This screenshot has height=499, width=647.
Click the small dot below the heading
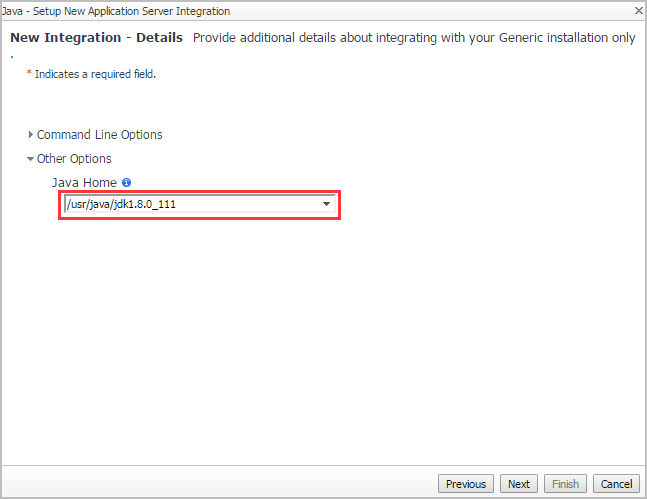pos(12,56)
